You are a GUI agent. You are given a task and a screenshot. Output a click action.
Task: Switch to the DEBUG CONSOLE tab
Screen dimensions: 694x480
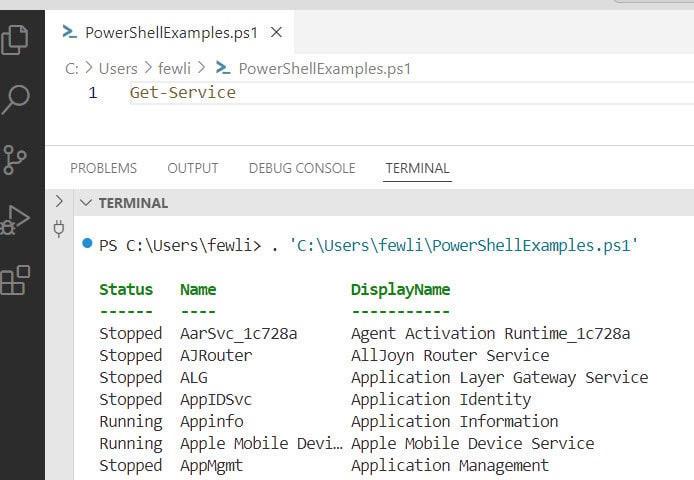click(302, 168)
